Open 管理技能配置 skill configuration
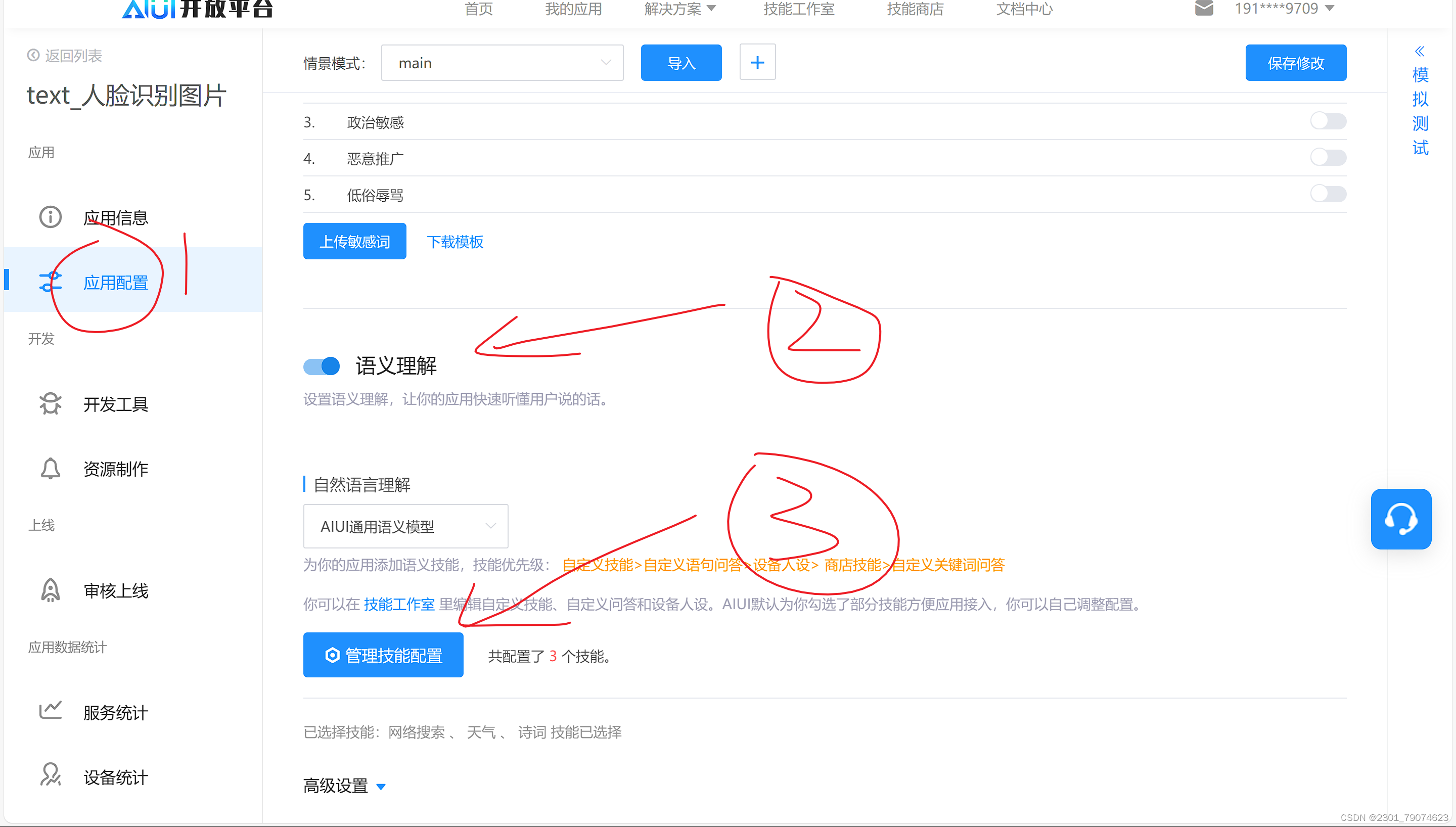This screenshot has width=1456, height=827. pos(383,655)
